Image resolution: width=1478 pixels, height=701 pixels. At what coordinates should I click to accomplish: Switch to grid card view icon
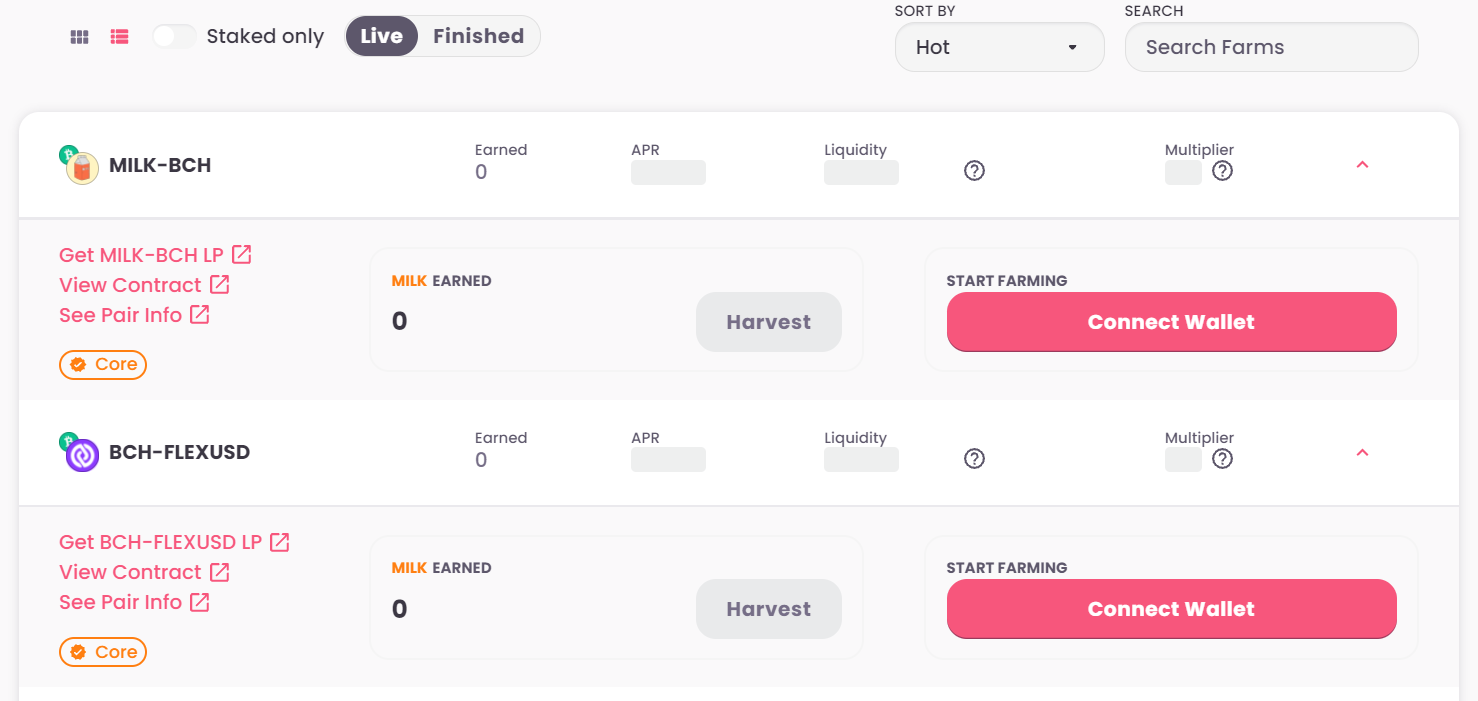(80, 37)
